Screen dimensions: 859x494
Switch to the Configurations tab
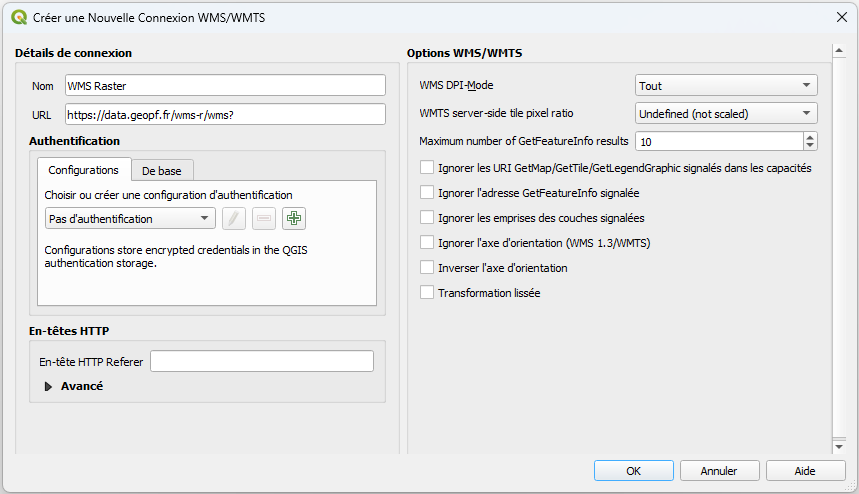[x=83, y=170]
